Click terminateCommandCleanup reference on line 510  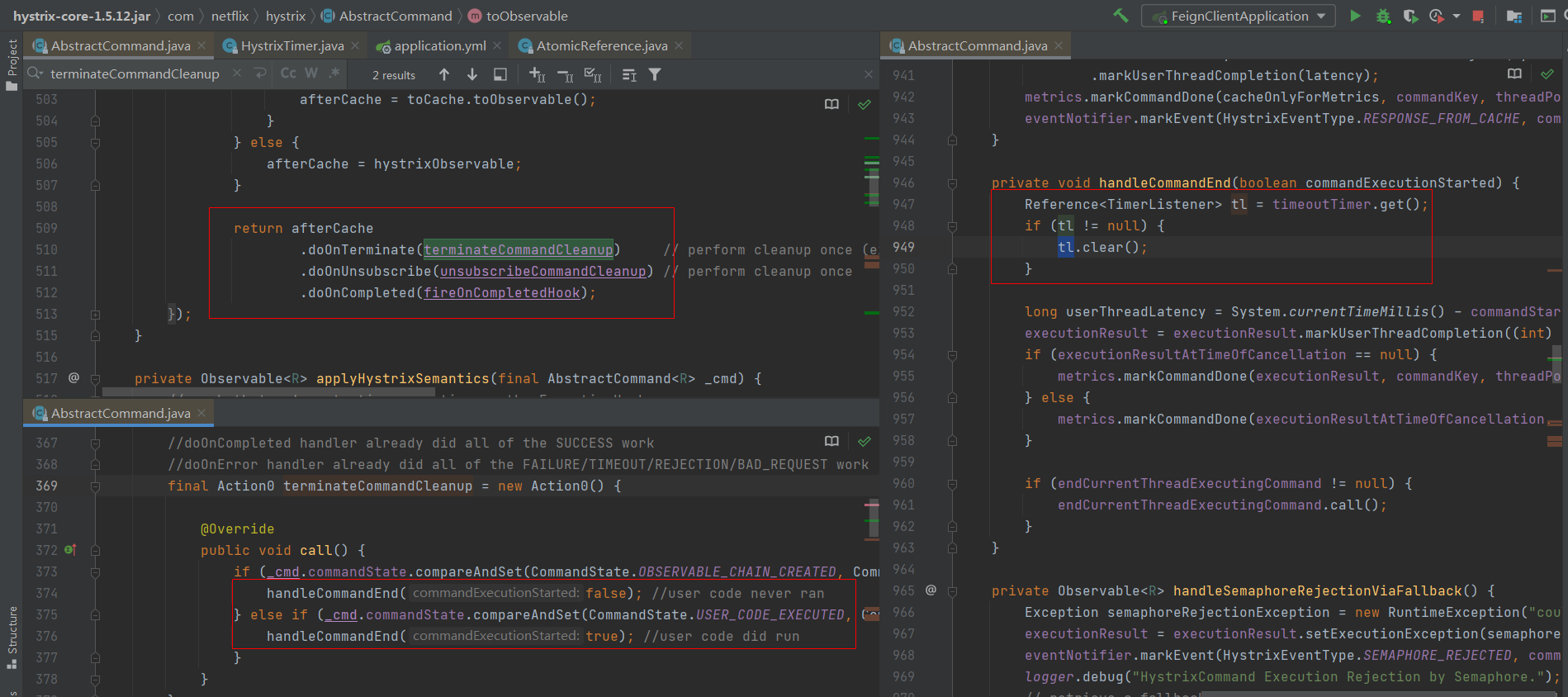click(x=519, y=249)
